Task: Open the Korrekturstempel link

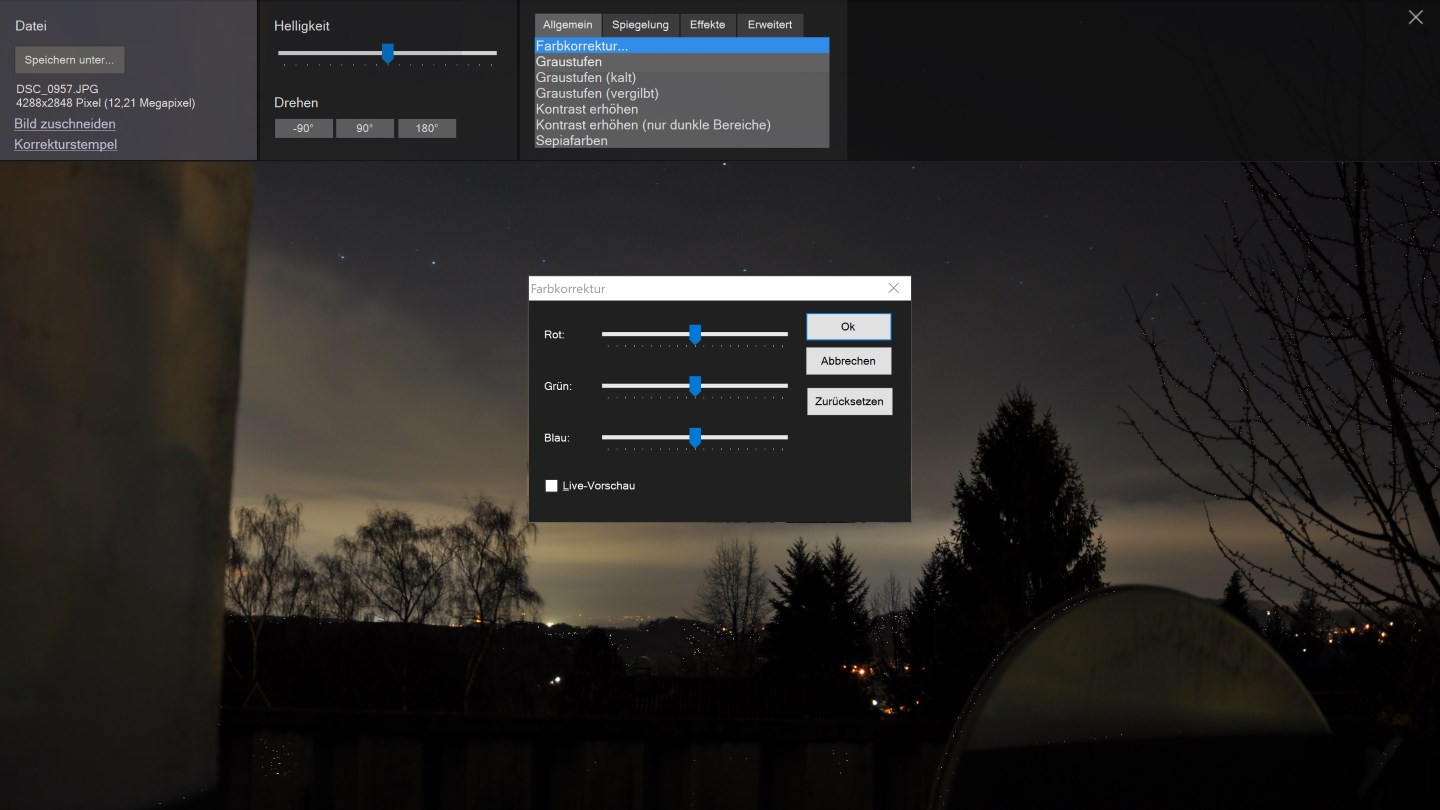Action: [x=66, y=145]
